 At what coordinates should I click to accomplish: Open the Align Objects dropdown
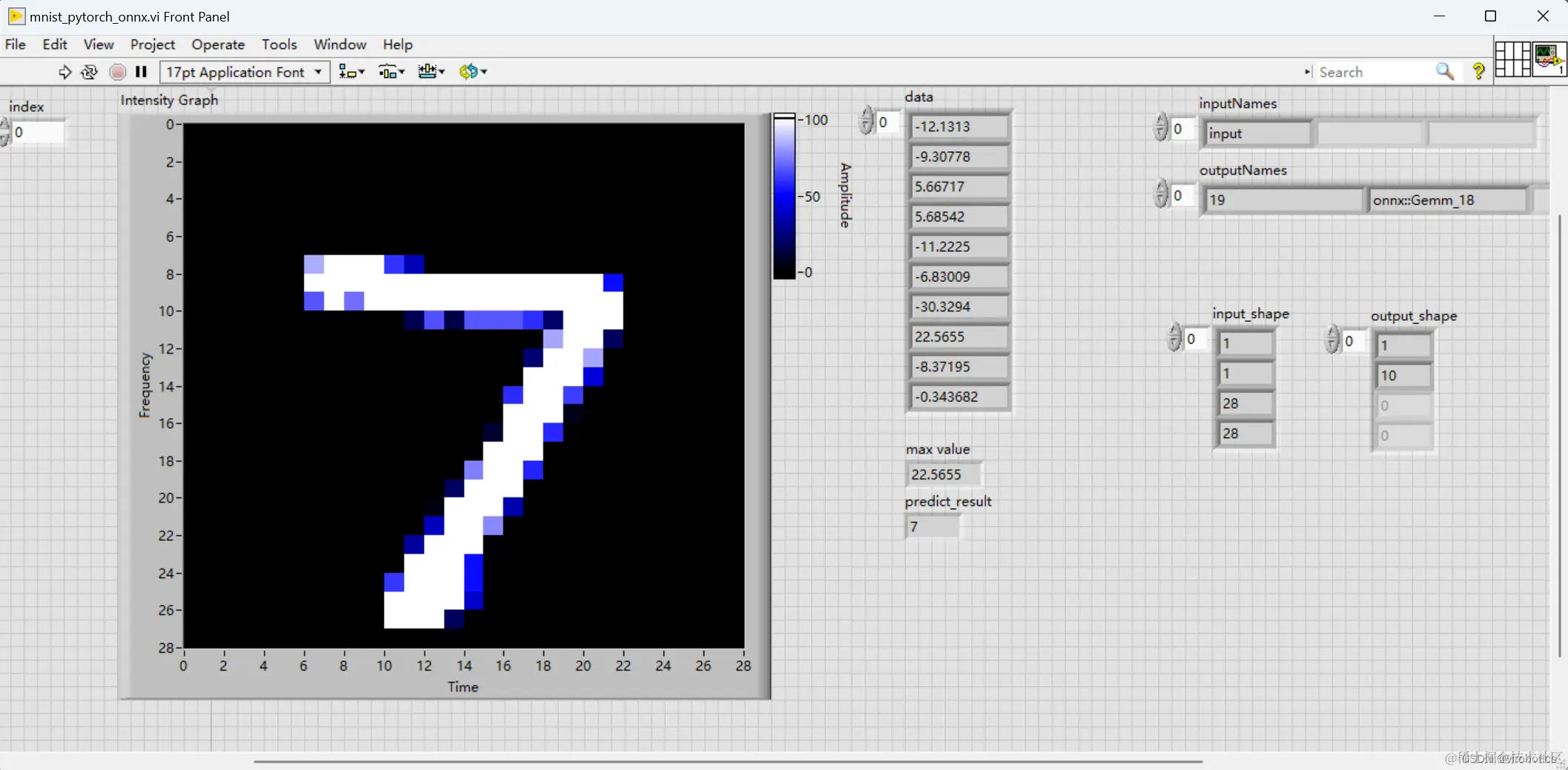pos(351,72)
